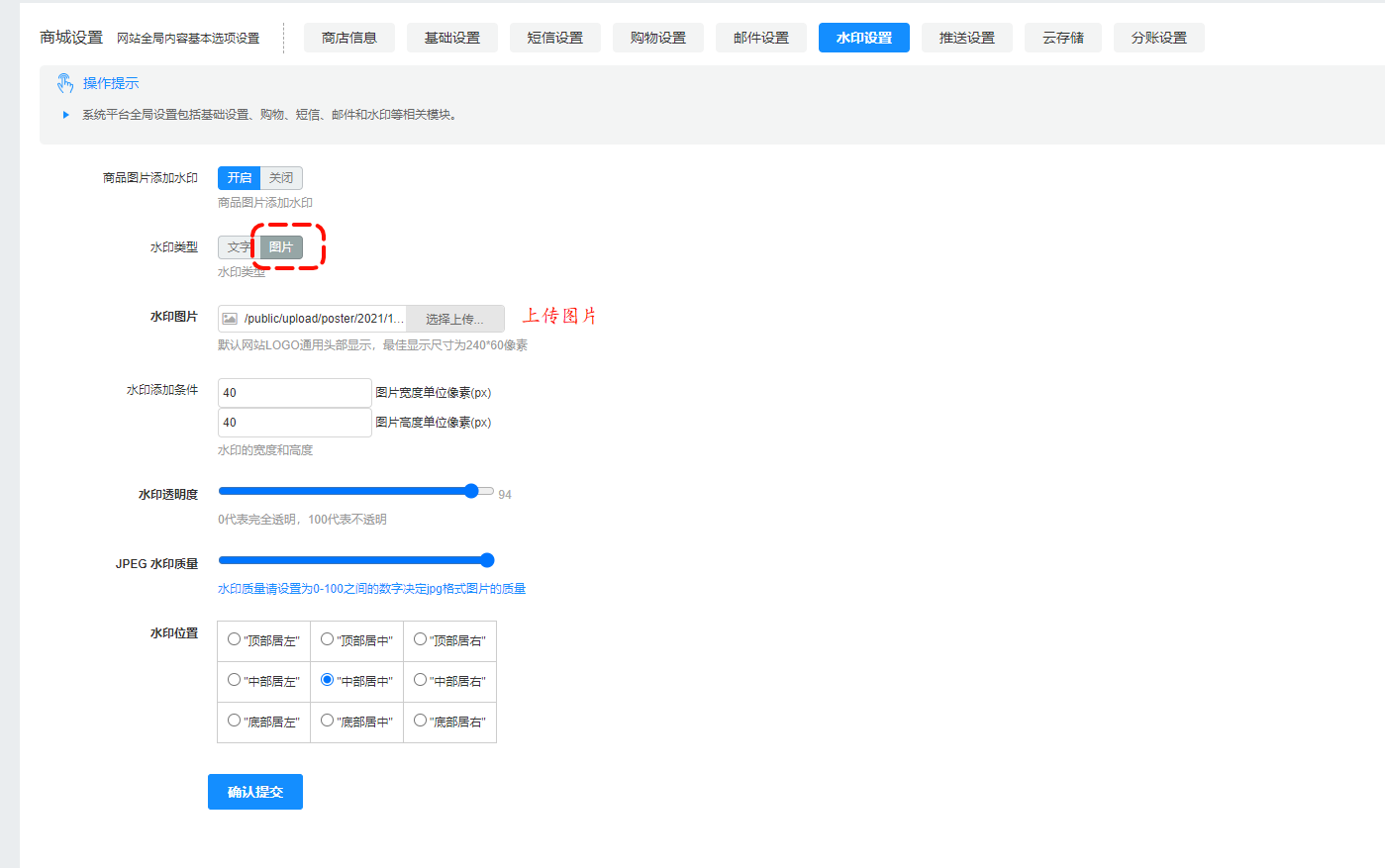Enable 开启 for product image watermark
1385x868 pixels.
[238, 177]
